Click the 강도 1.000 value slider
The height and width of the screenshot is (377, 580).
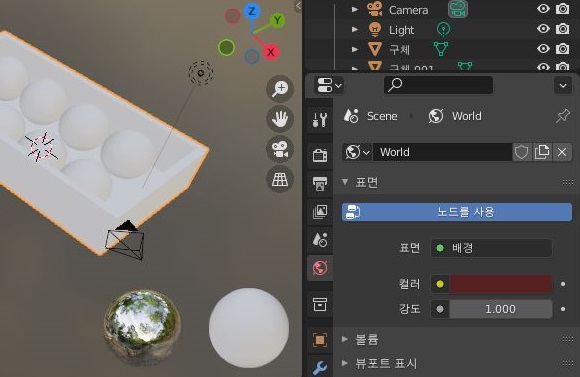(x=501, y=309)
